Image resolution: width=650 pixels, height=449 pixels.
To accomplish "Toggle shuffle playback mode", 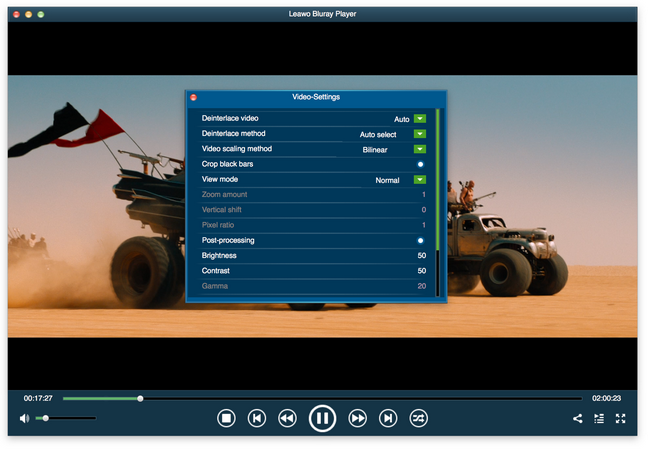I will click(418, 418).
